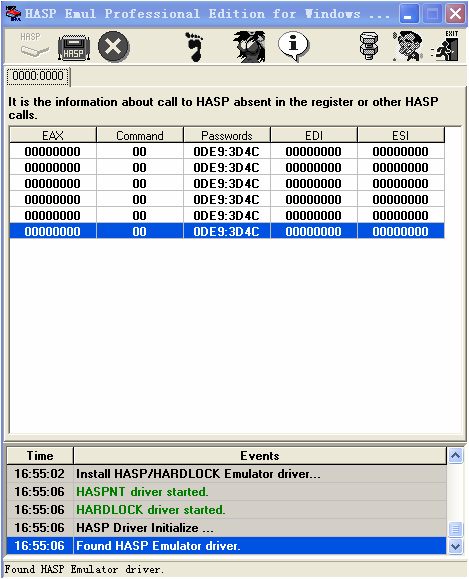Screen dimensions: 469x579
Task: Click the EAX column header
Action: (53, 135)
